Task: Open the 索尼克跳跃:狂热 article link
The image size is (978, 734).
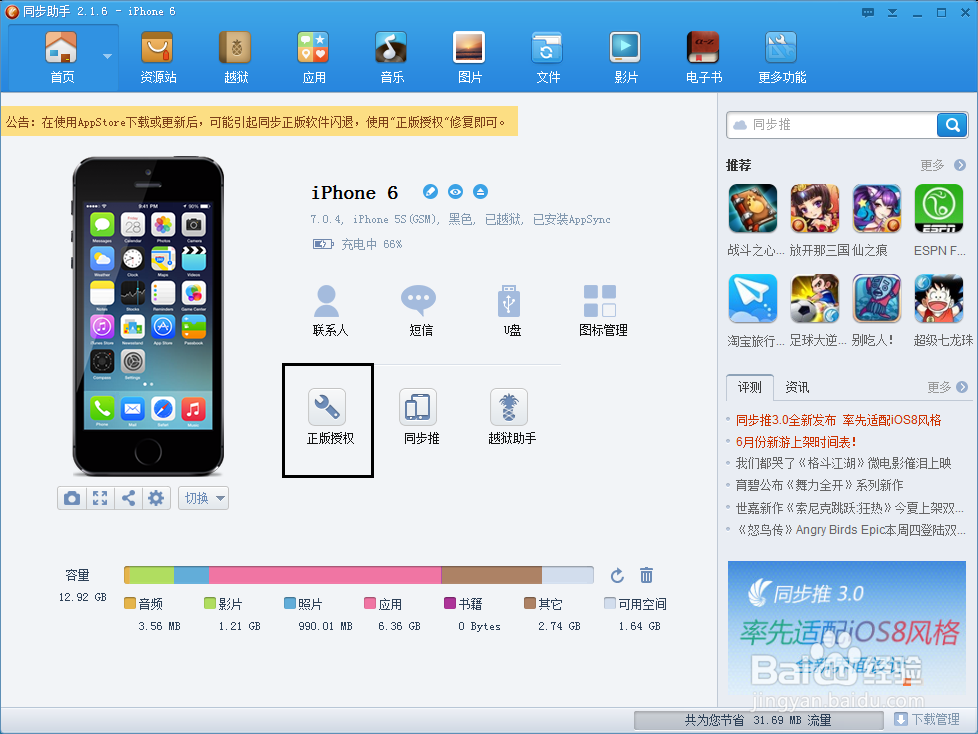Action: pyautogui.click(x=850, y=508)
